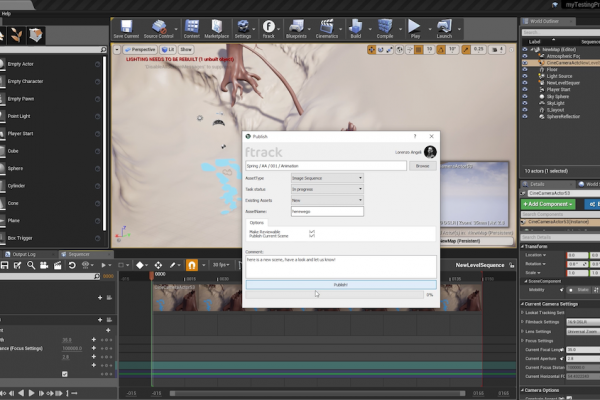This screenshot has width=600, height=400.
Task: Toggle visibility of Sky Sphere in outliner
Action: point(525,96)
